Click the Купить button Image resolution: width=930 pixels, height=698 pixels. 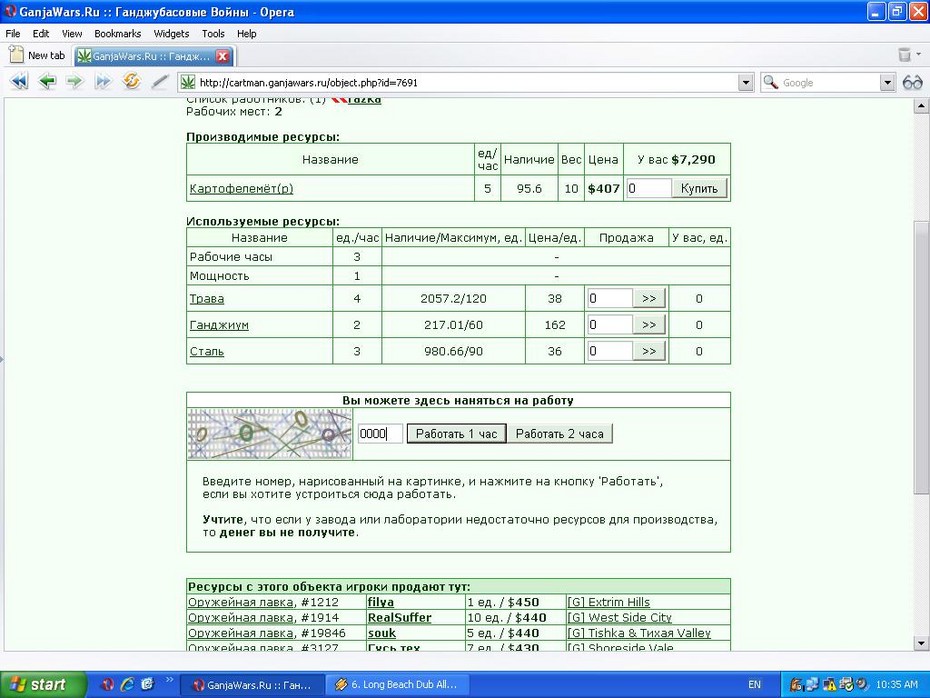[699, 189]
